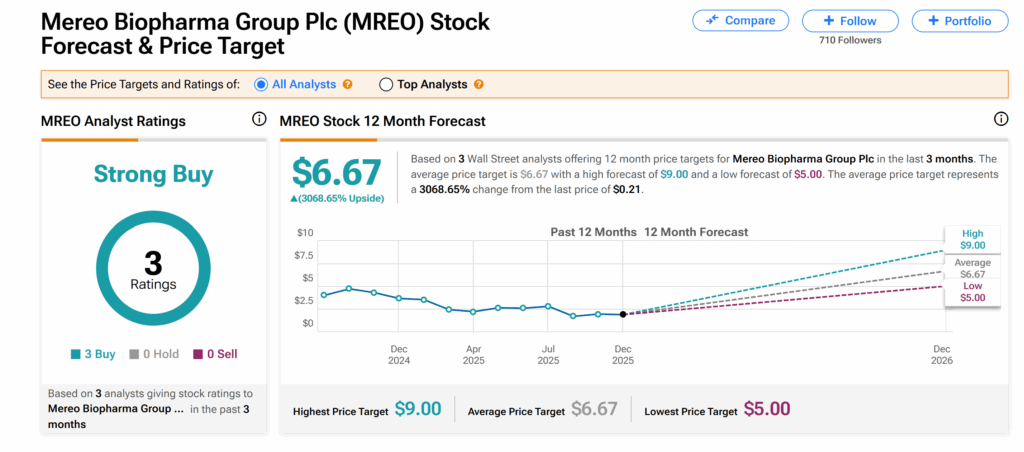Click the Lowest Price Target $5.00 value
Image resolution: width=1024 pixels, height=452 pixels.
767,409
